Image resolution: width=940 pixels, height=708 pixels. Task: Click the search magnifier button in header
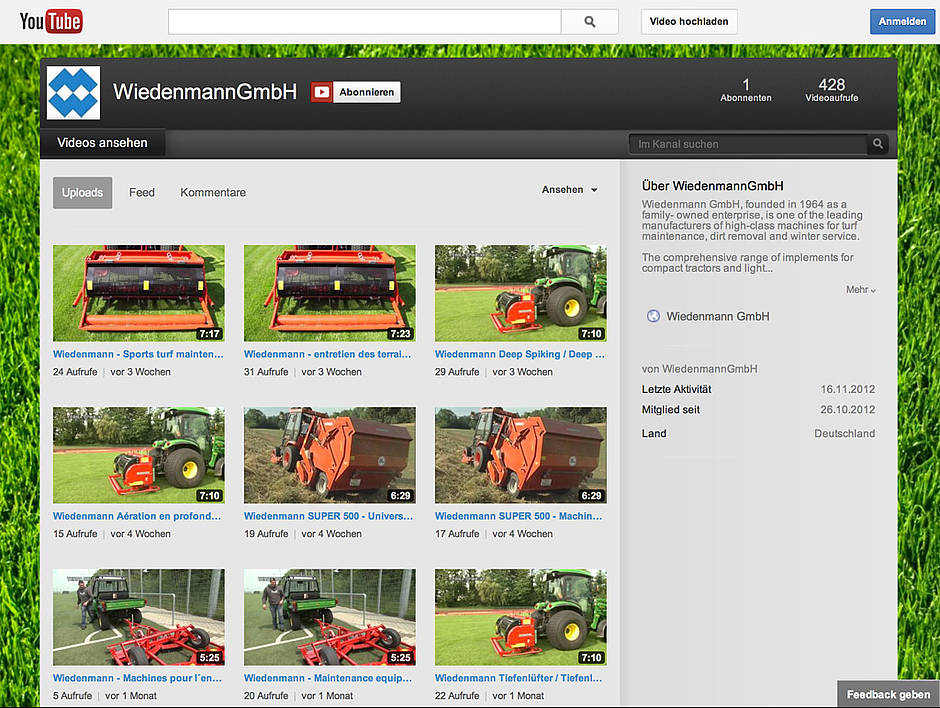(x=589, y=22)
